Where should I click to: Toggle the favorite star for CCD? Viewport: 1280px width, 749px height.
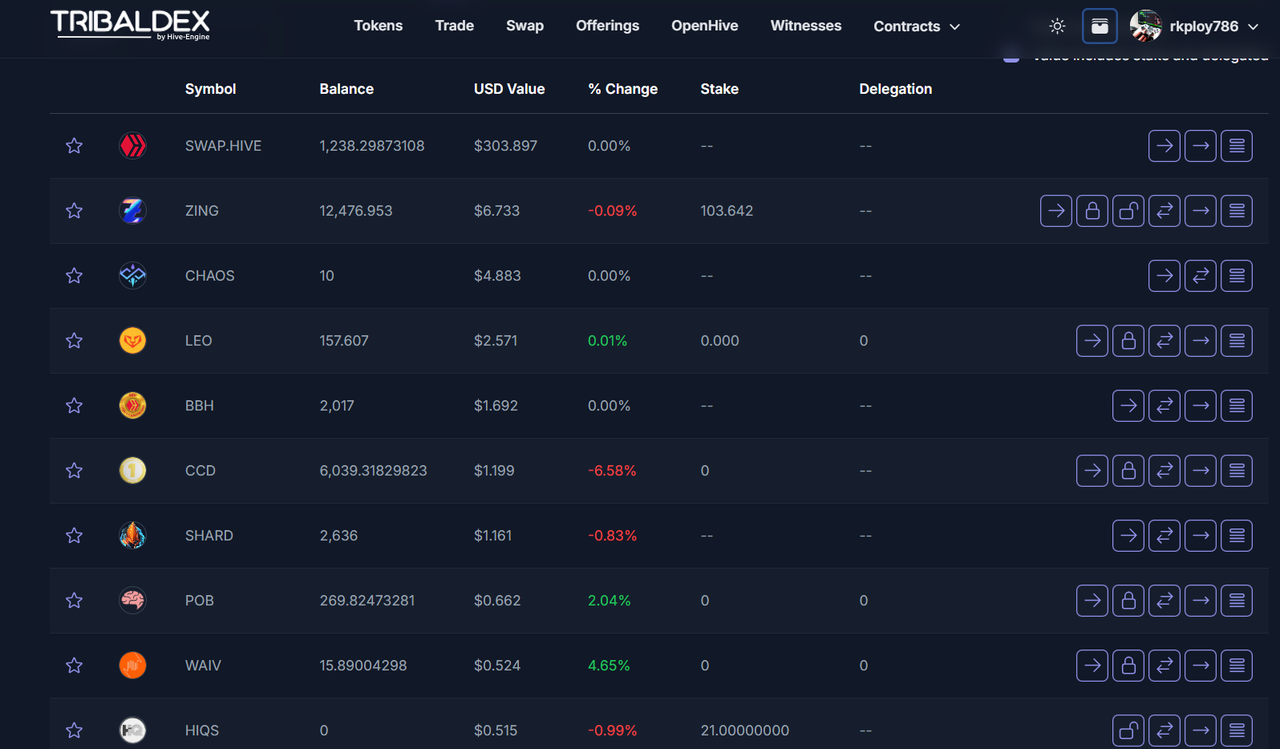click(74, 471)
